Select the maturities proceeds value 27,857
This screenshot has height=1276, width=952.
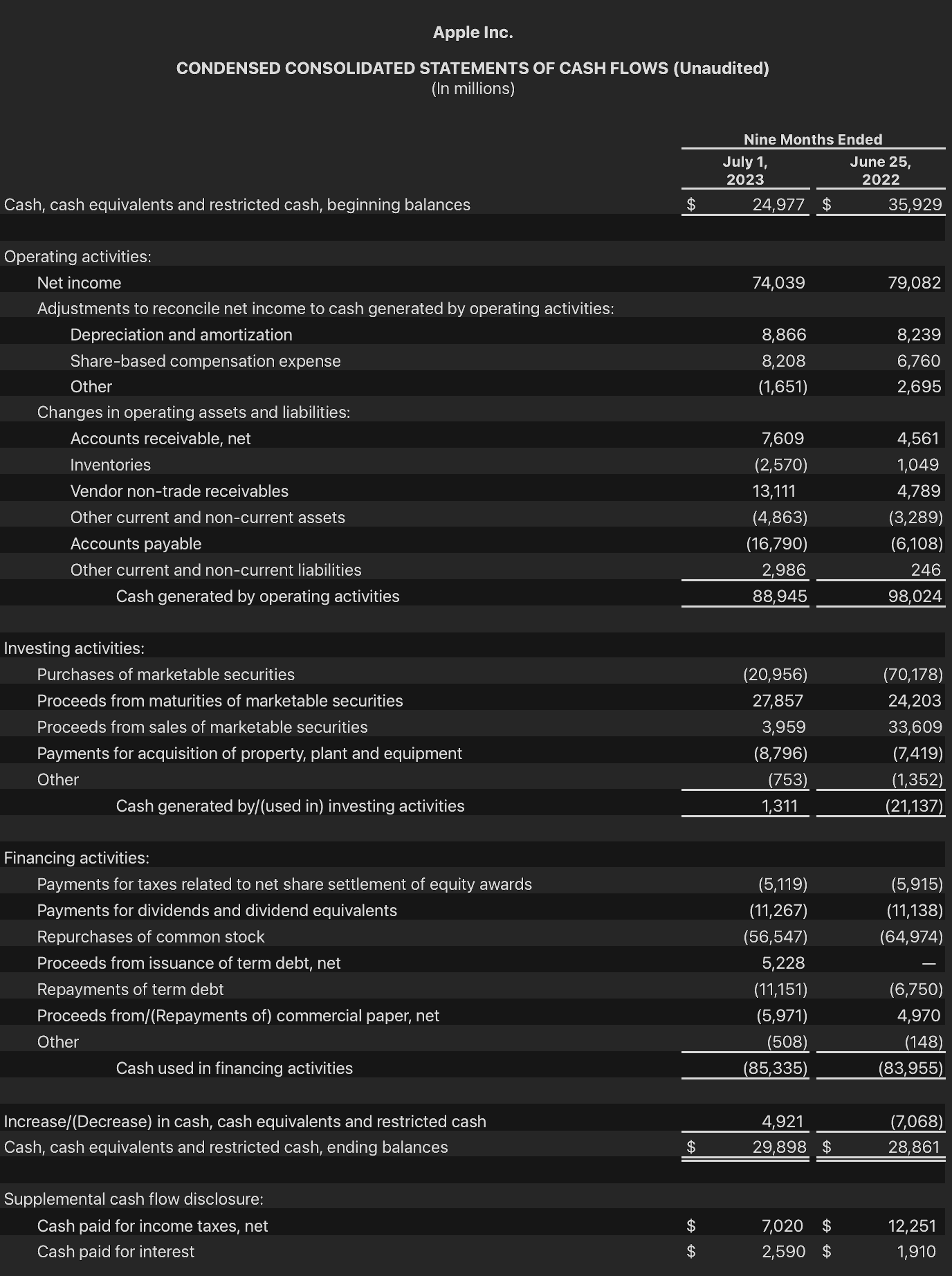point(778,701)
